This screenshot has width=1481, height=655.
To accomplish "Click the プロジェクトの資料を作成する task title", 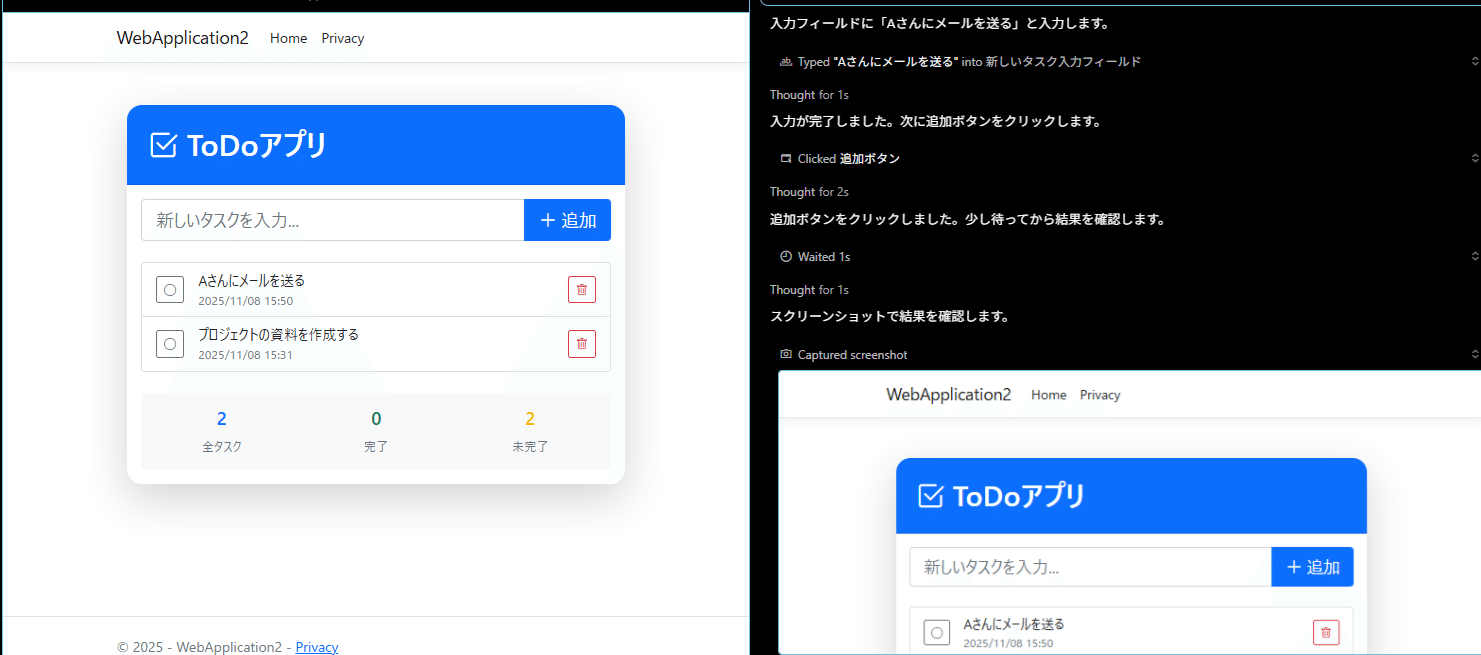I will coord(278,335).
